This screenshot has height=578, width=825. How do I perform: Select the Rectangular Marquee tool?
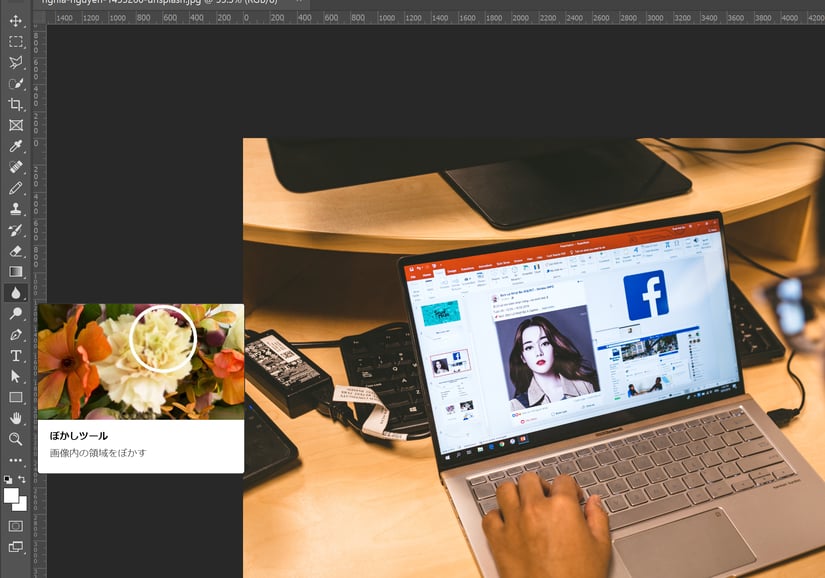16,42
